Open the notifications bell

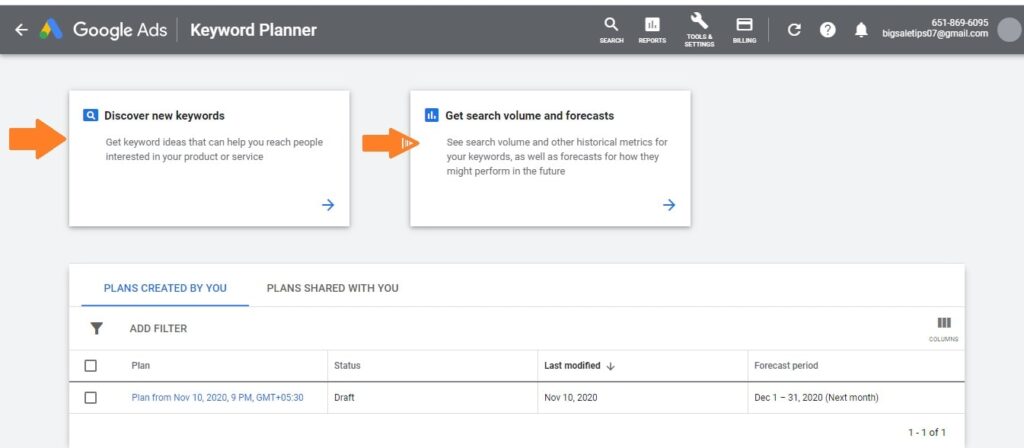(x=862, y=30)
